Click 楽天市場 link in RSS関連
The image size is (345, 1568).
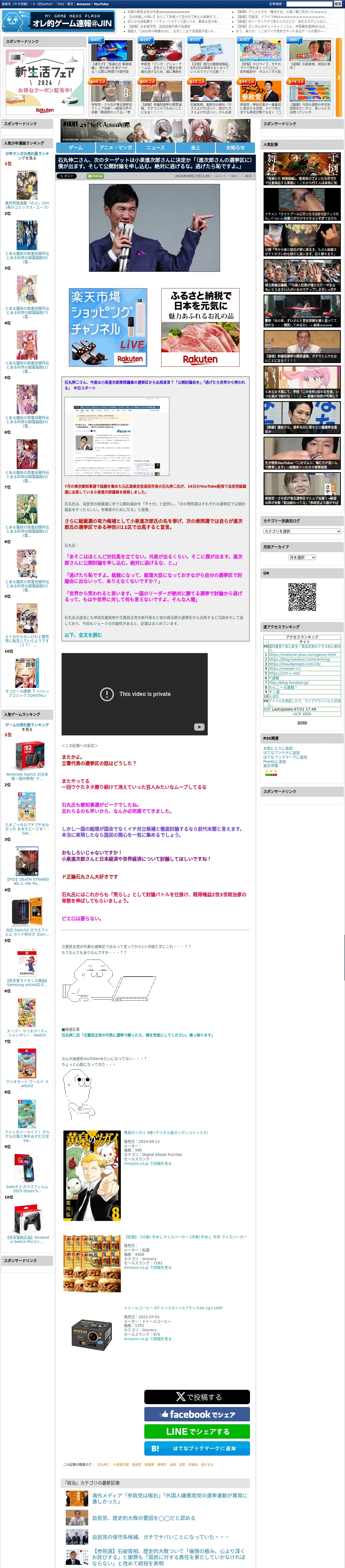pyautogui.click(x=271, y=766)
